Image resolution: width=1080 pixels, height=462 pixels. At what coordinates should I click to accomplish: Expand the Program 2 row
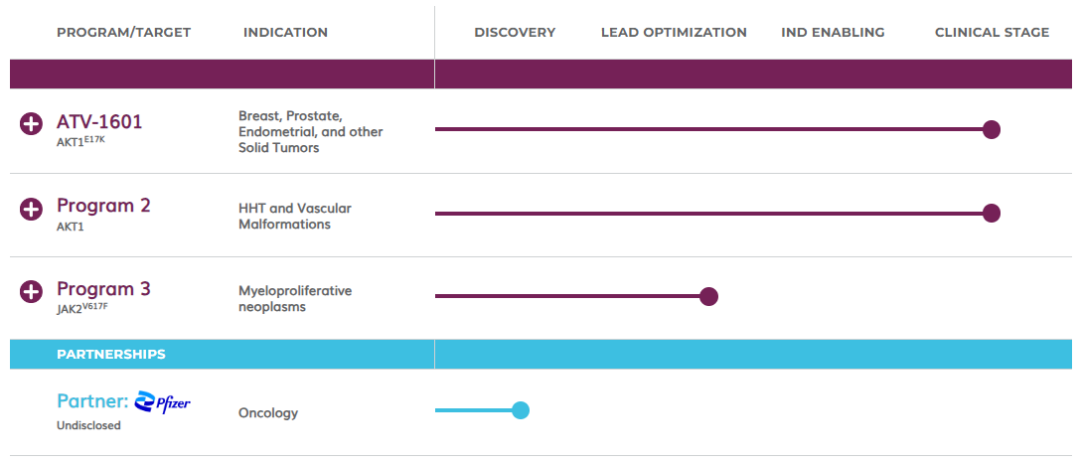31,208
